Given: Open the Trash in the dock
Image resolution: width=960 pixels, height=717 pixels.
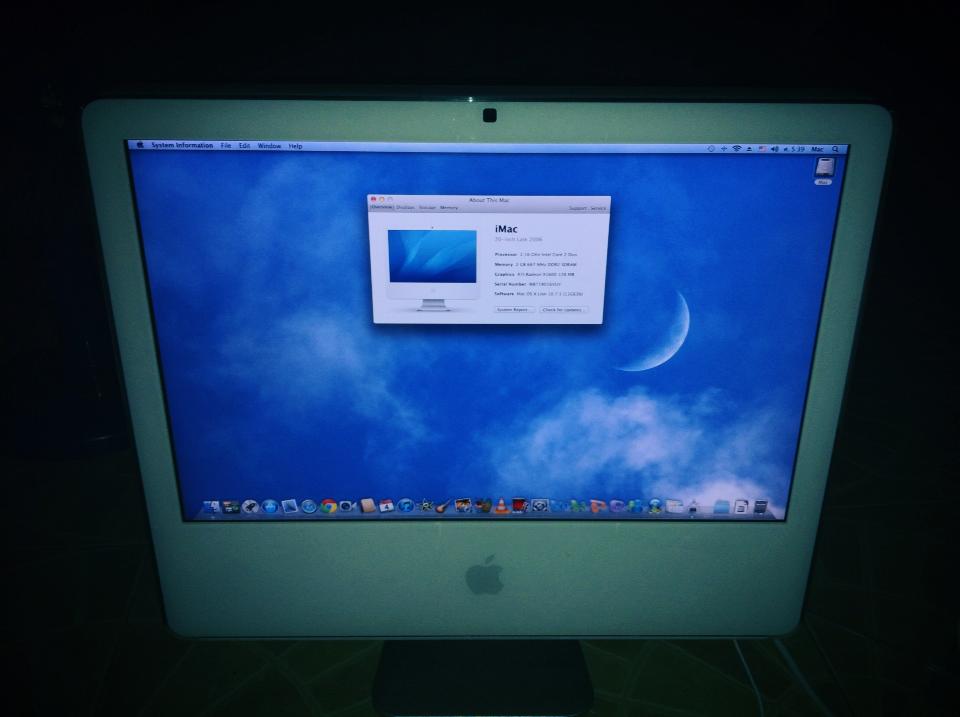Looking at the screenshot, I should click(x=761, y=507).
